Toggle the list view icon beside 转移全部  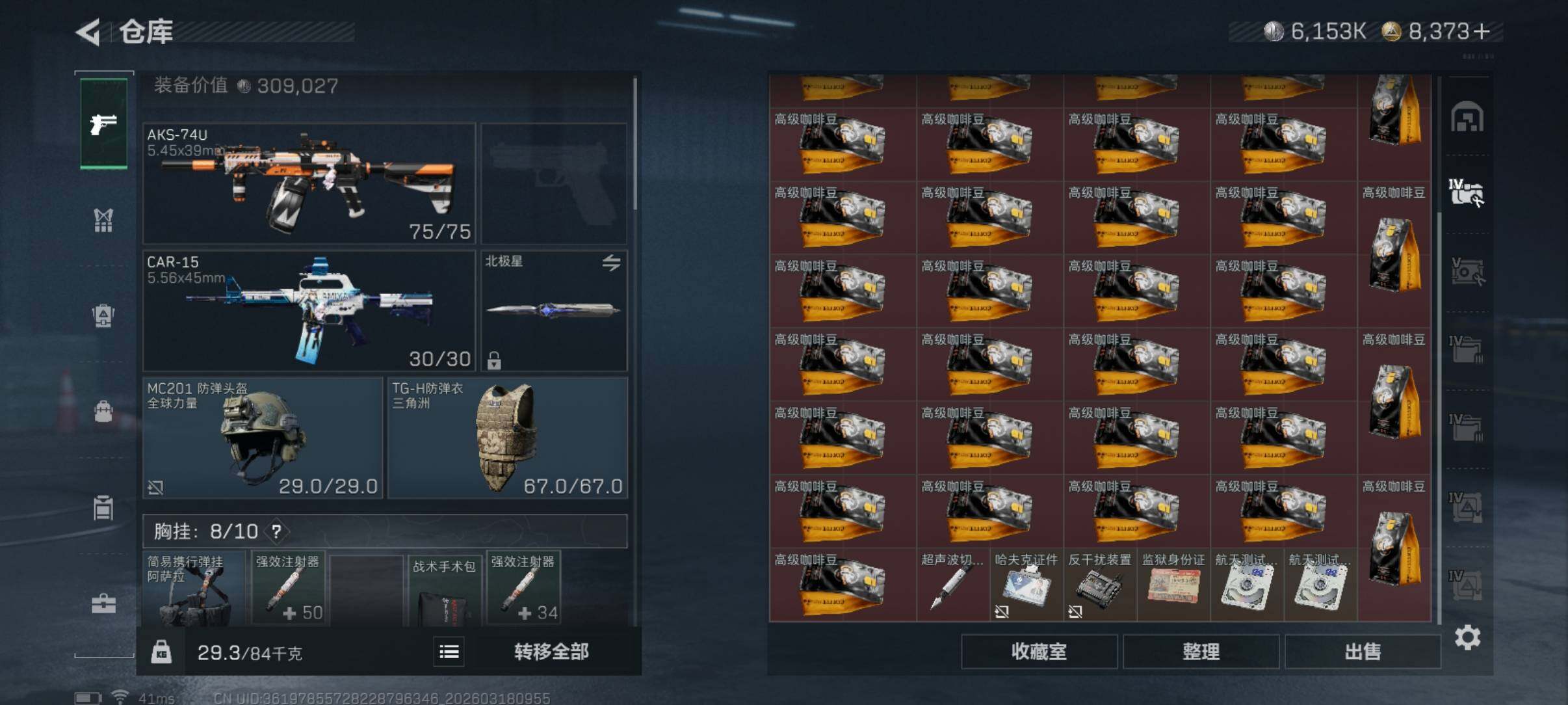pos(449,652)
